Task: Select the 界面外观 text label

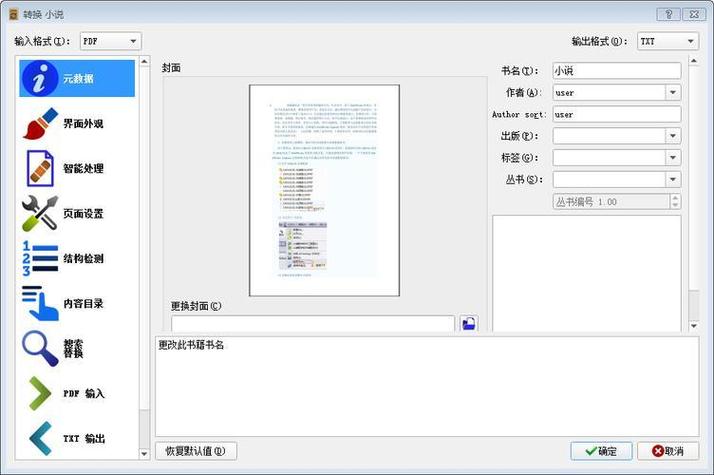Action: tap(83, 123)
